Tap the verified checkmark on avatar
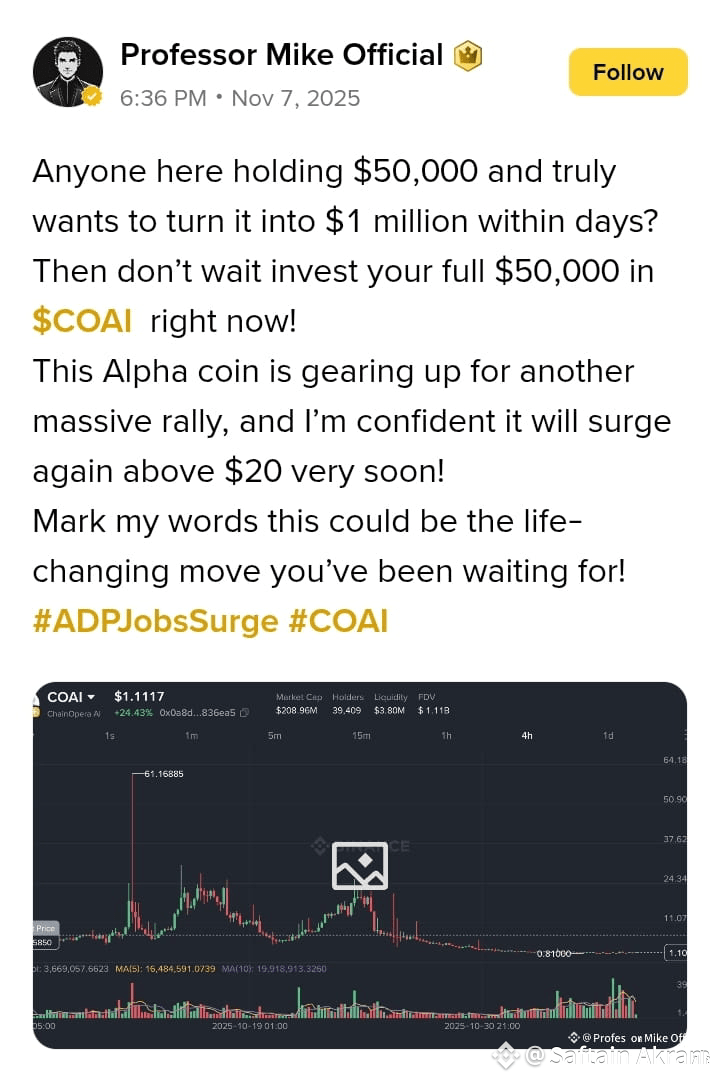 pyautogui.click(x=92, y=97)
